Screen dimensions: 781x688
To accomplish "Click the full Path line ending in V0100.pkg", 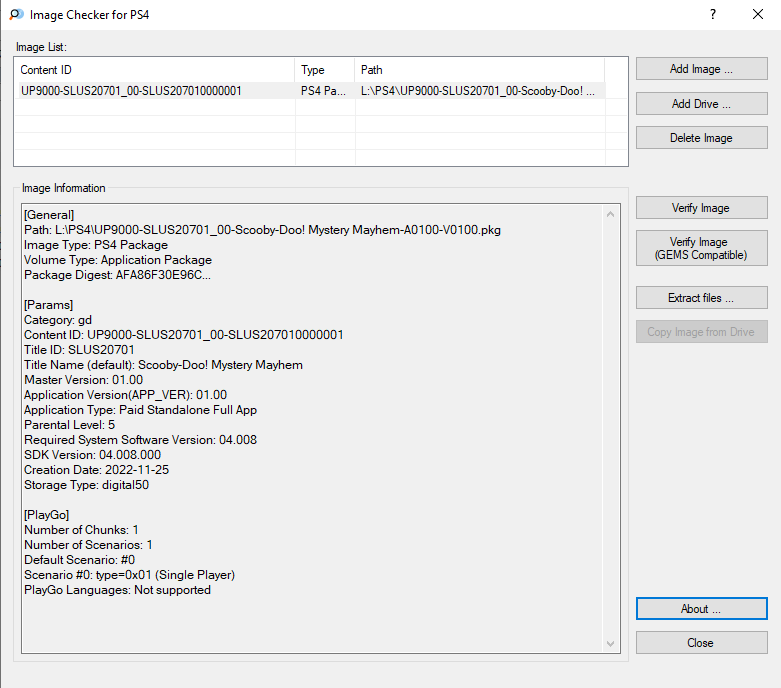I will [262, 230].
